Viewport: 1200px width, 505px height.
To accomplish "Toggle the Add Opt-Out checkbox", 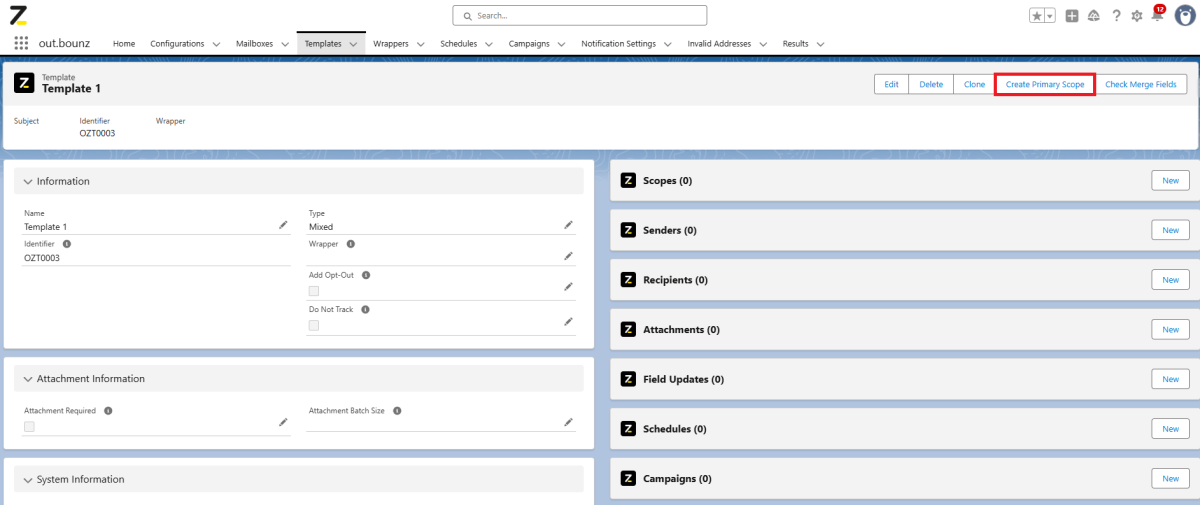I will (x=314, y=291).
